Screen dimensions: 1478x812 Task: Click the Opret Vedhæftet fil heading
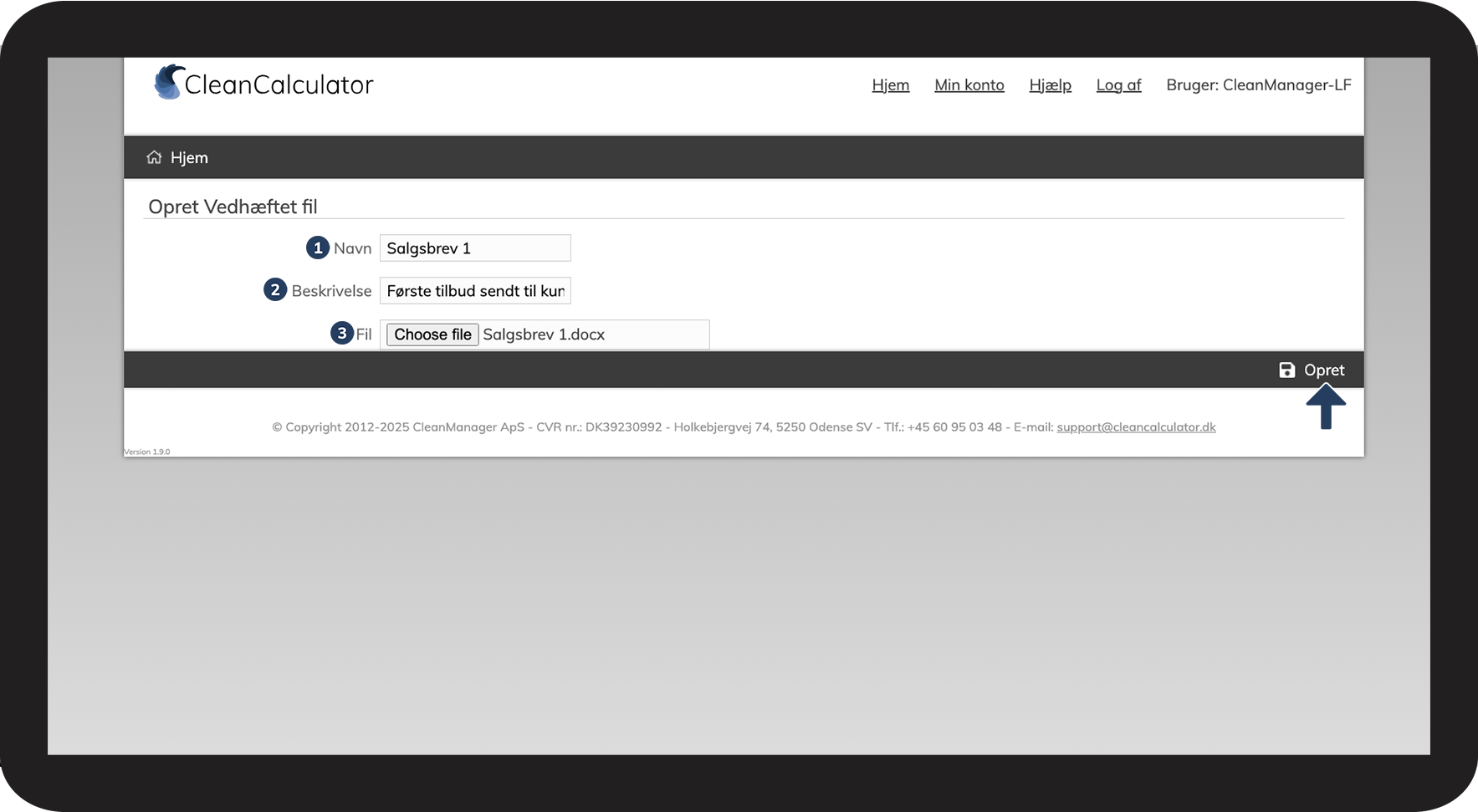pyautogui.click(x=233, y=207)
